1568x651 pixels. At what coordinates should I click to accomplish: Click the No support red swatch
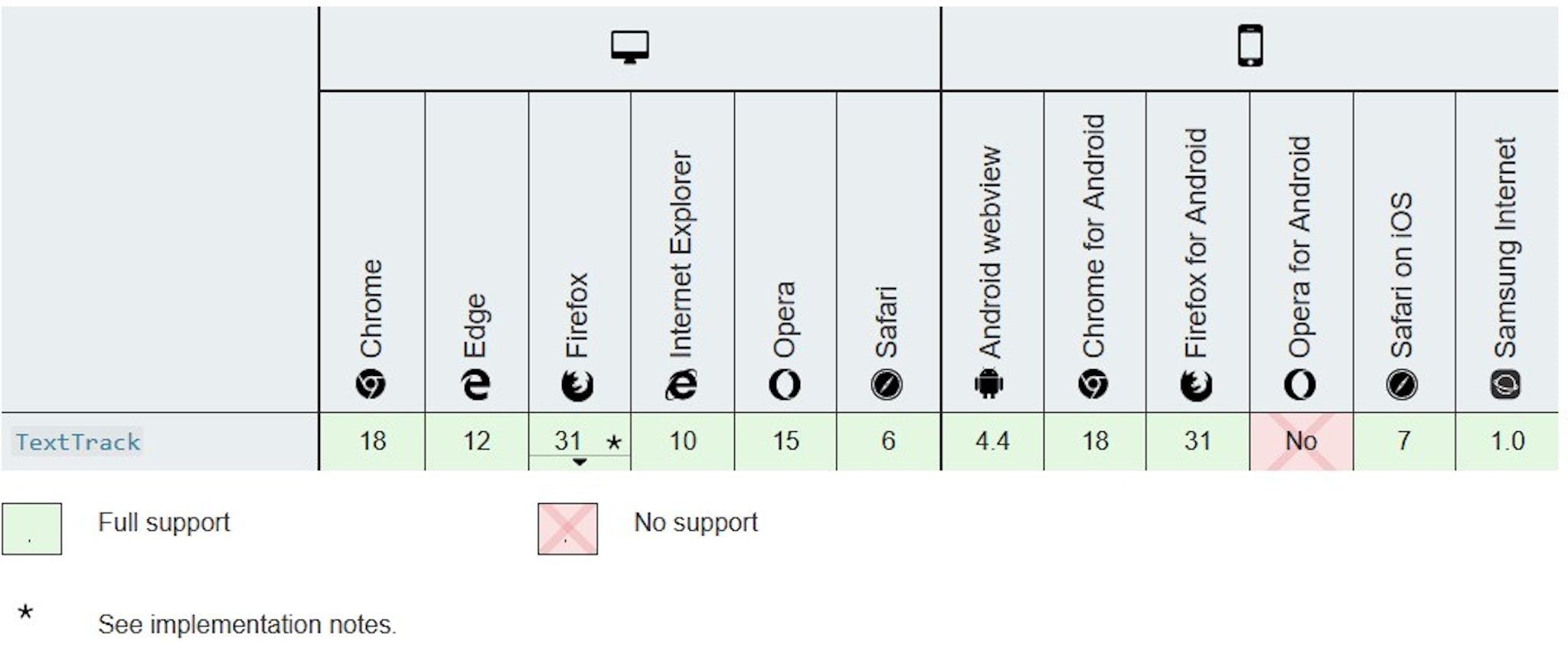point(567,528)
